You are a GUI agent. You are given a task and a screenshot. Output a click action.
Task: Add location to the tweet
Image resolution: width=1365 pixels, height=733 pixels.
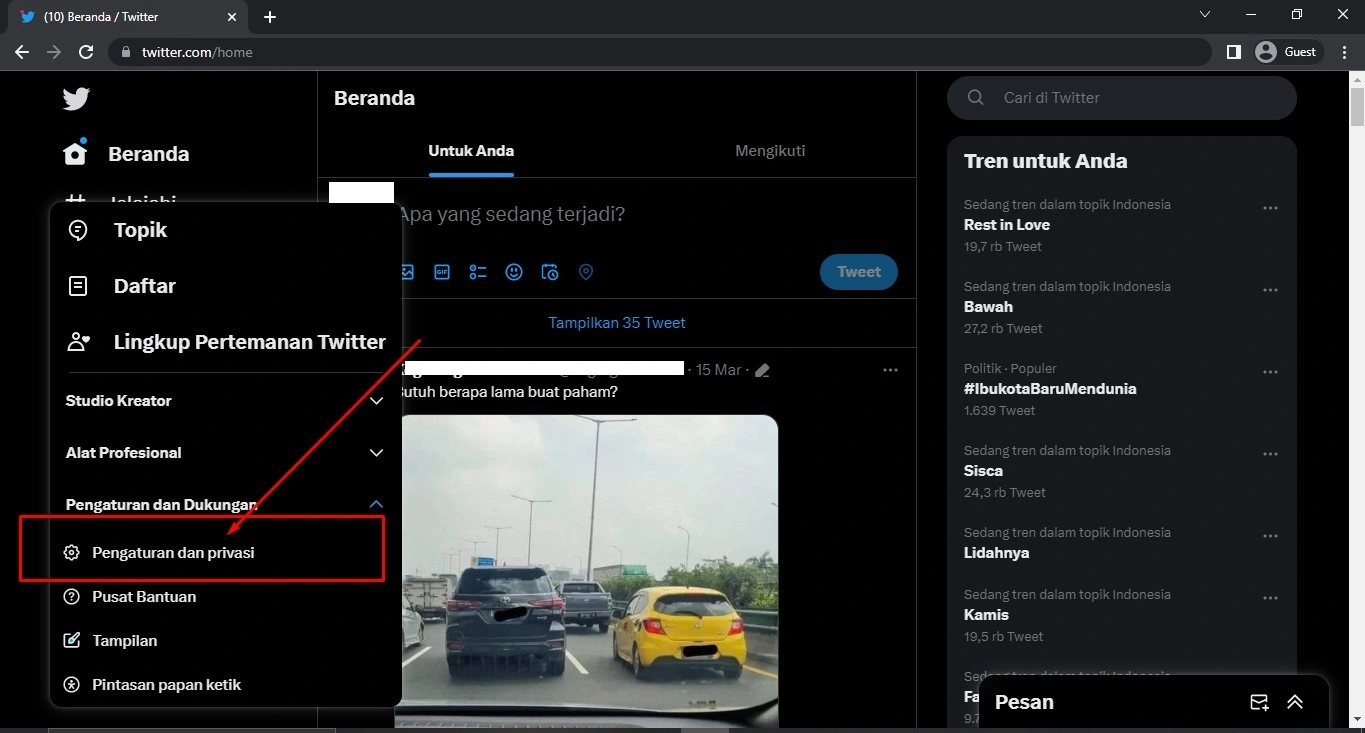pyautogui.click(x=586, y=272)
